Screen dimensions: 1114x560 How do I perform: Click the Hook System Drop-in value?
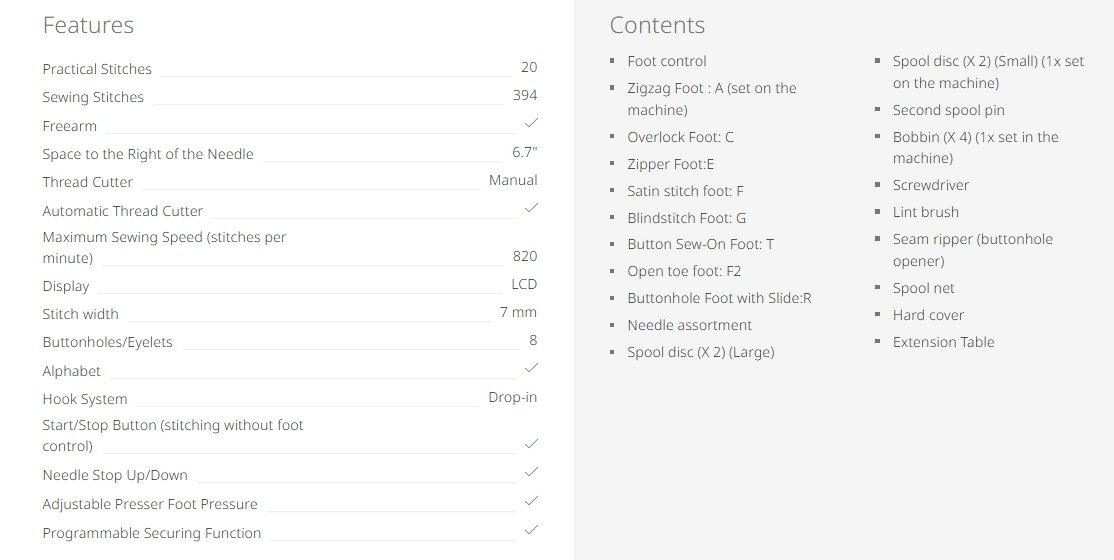coord(513,397)
